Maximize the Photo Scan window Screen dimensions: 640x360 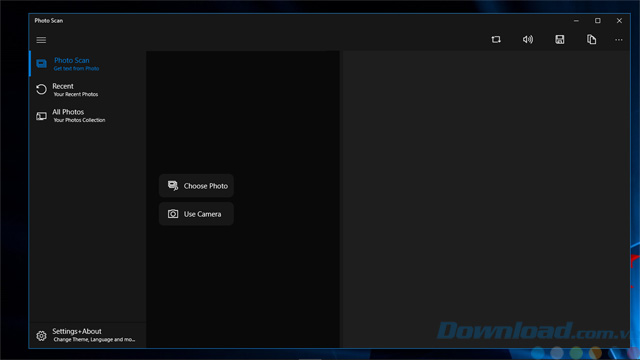pyautogui.click(x=598, y=21)
